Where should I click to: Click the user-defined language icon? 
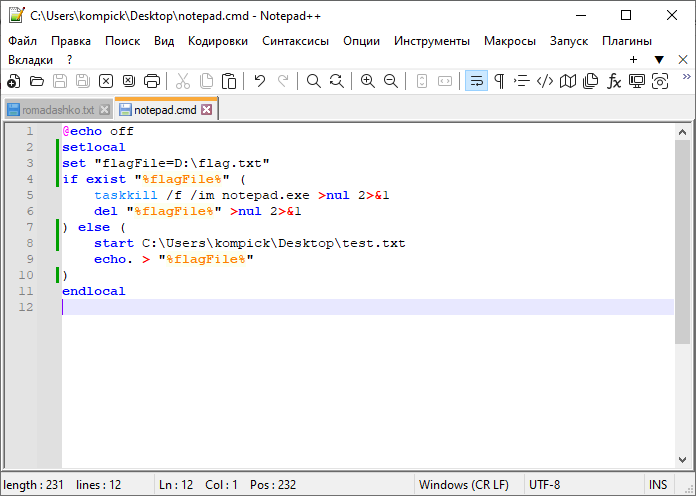(545, 81)
